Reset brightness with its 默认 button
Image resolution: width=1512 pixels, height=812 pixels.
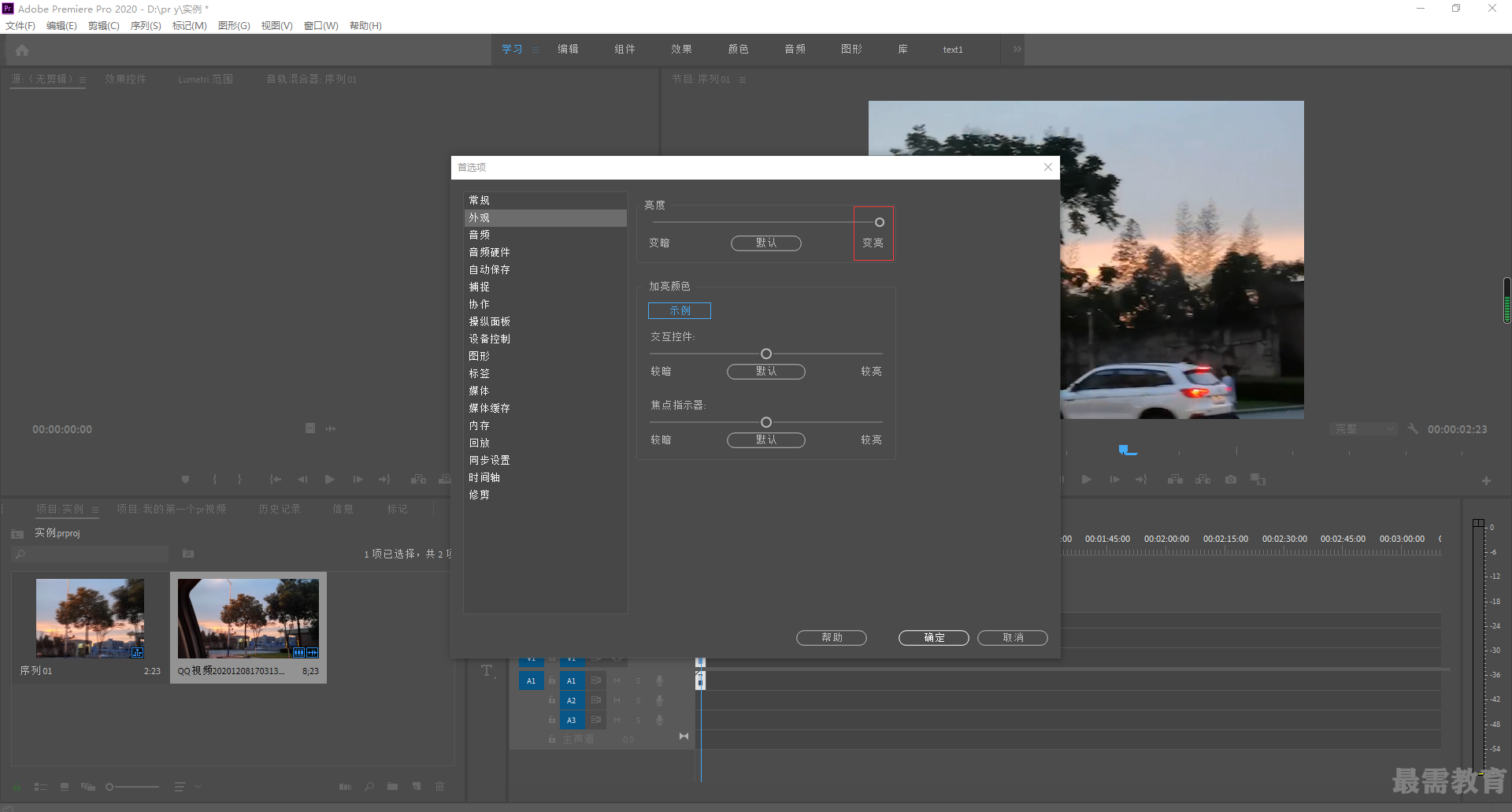click(766, 243)
